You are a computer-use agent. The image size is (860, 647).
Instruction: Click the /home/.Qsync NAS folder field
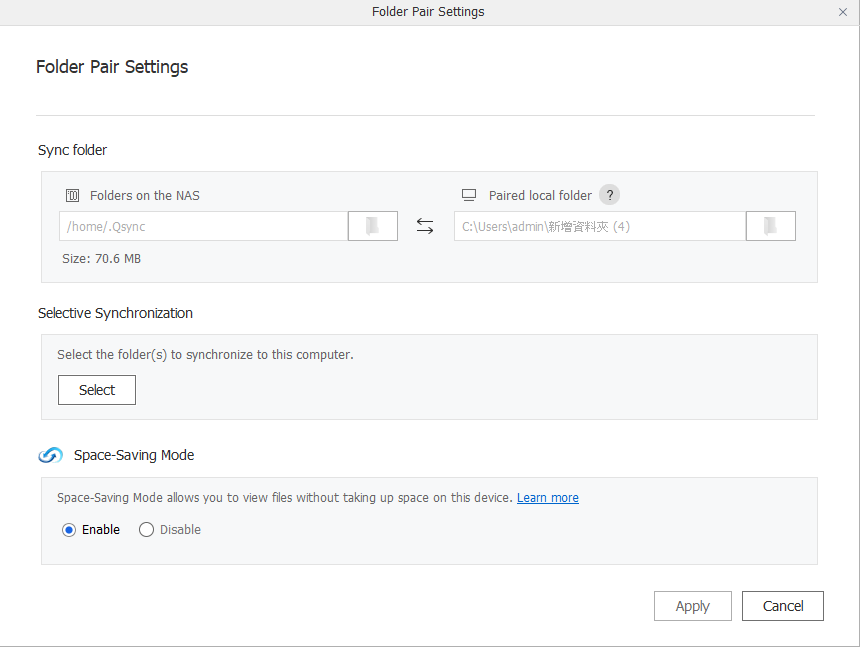point(203,226)
